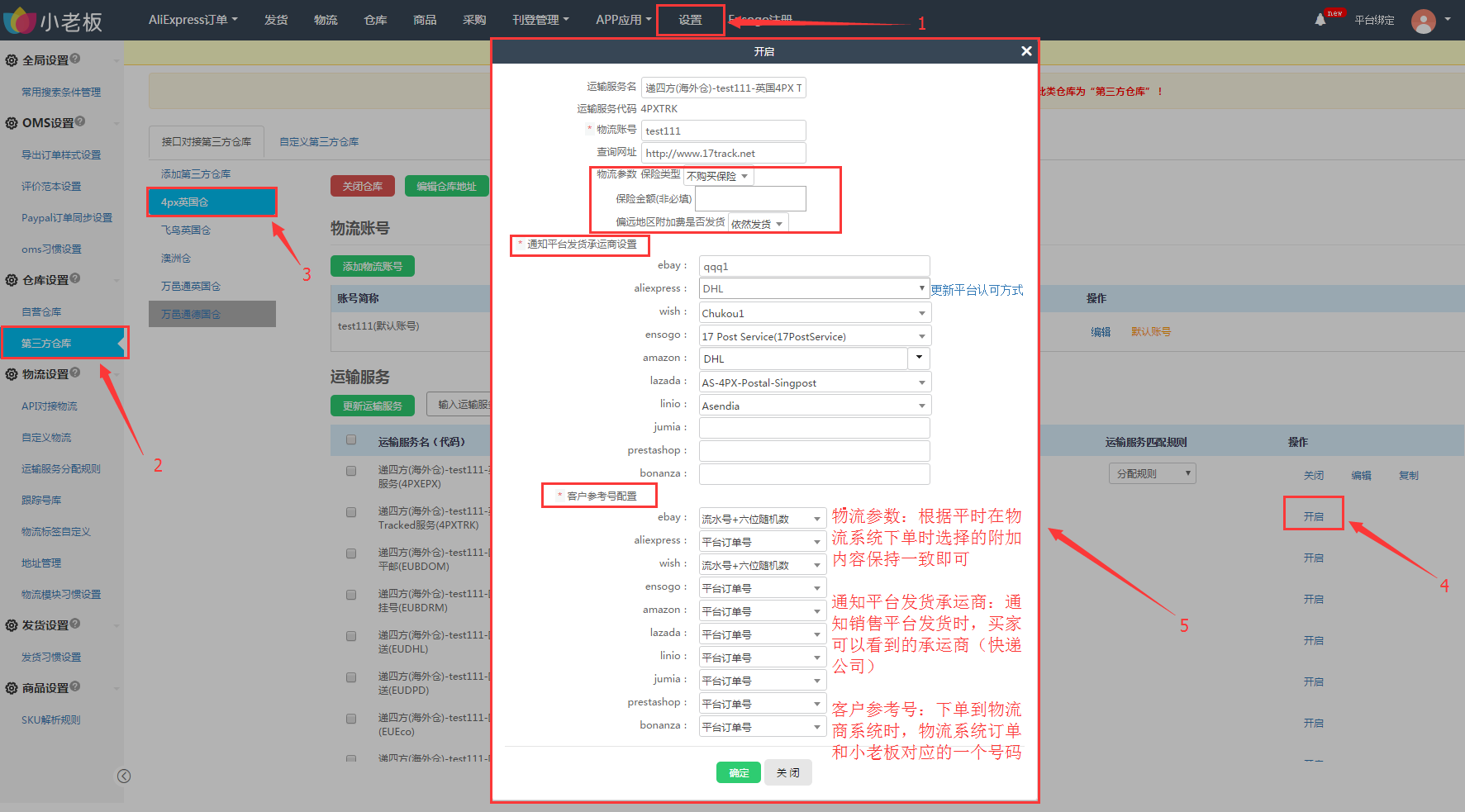Click 添加物流账号 button
1465x812 pixels.
point(373,266)
